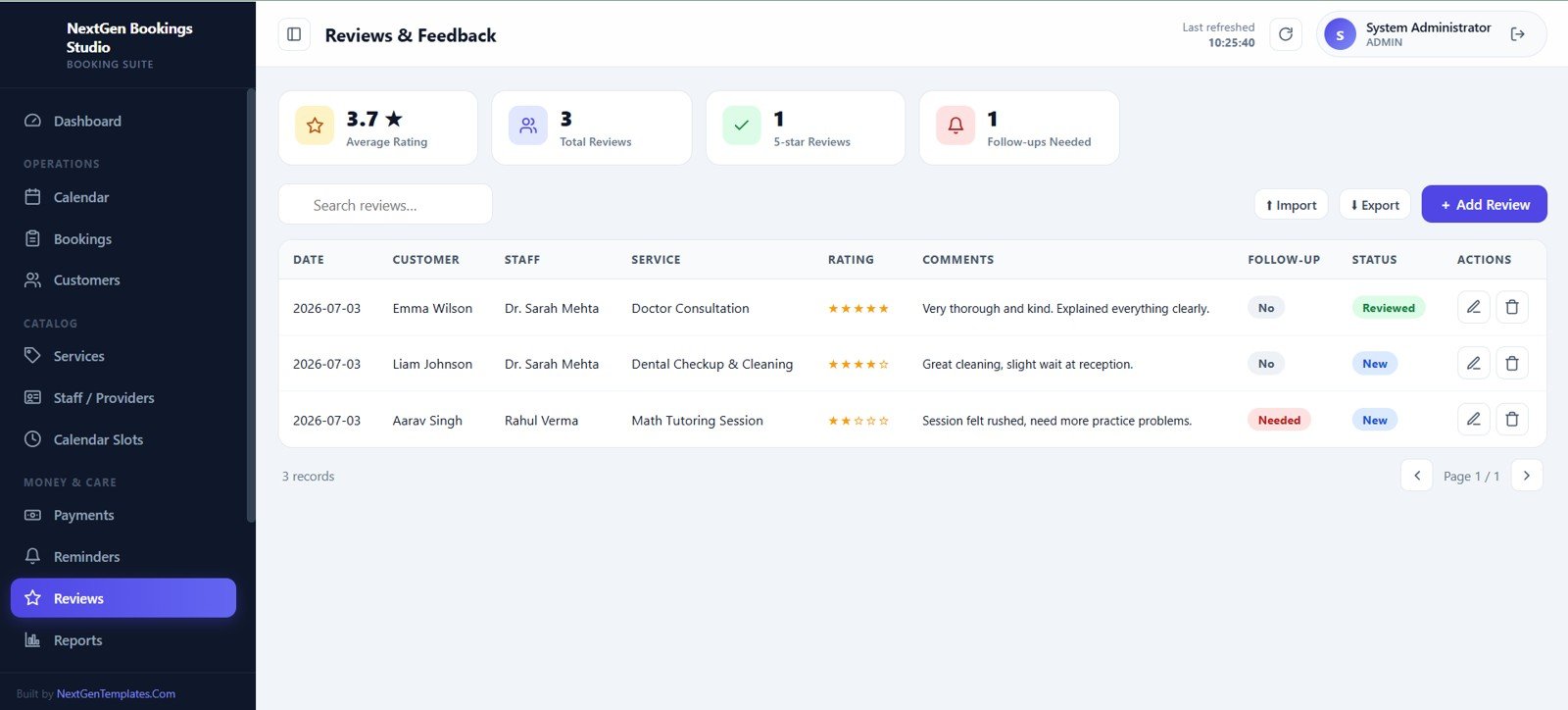Toggle the sidebar collapse icon
The height and width of the screenshot is (710, 1568).
(294, 34)
